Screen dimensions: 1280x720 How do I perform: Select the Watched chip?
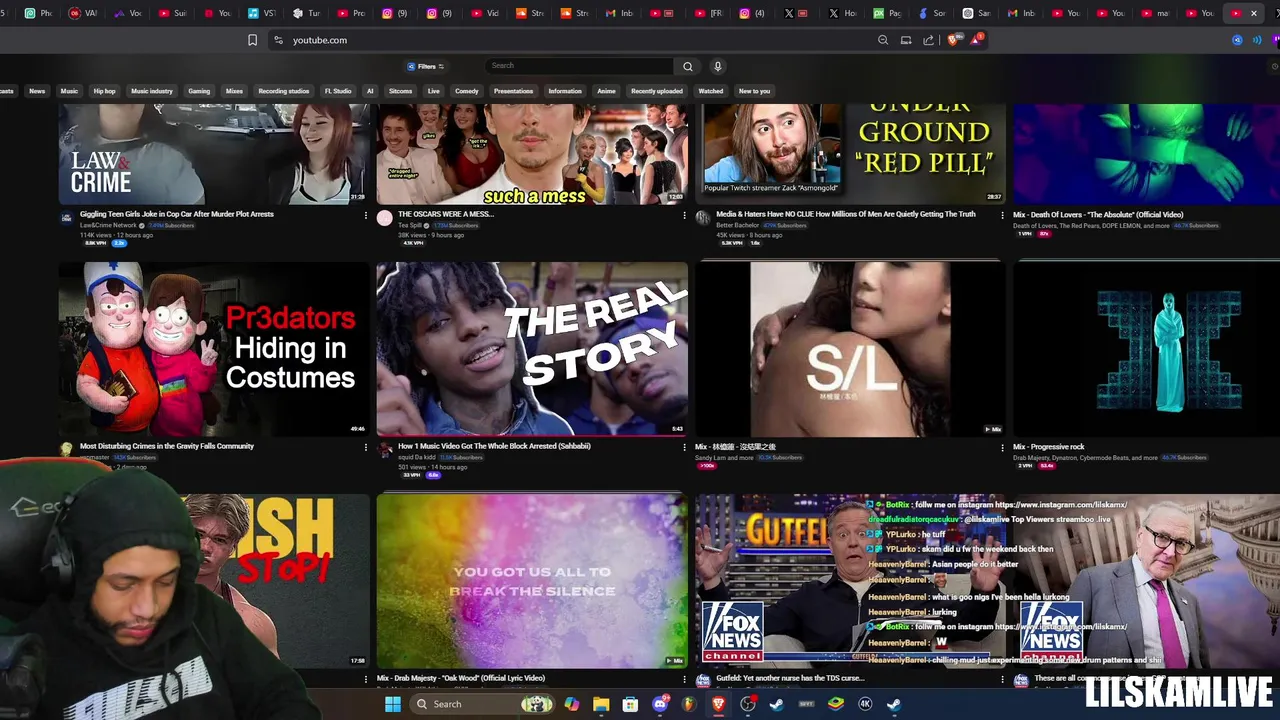711,91
